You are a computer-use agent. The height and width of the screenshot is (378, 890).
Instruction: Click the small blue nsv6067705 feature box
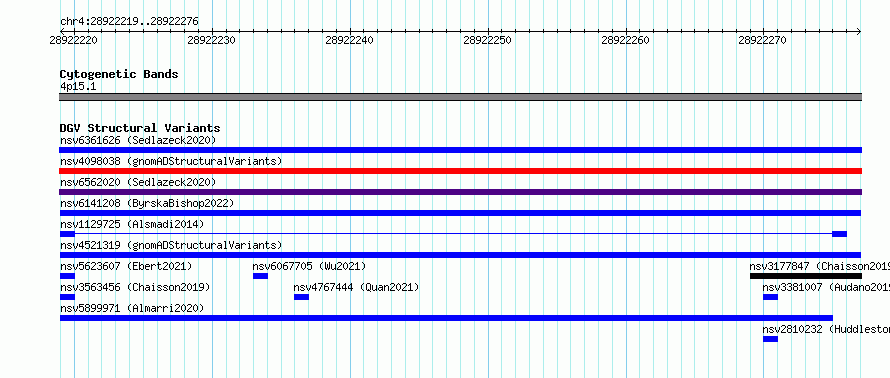pyautogui.click(x=261, y=276)
